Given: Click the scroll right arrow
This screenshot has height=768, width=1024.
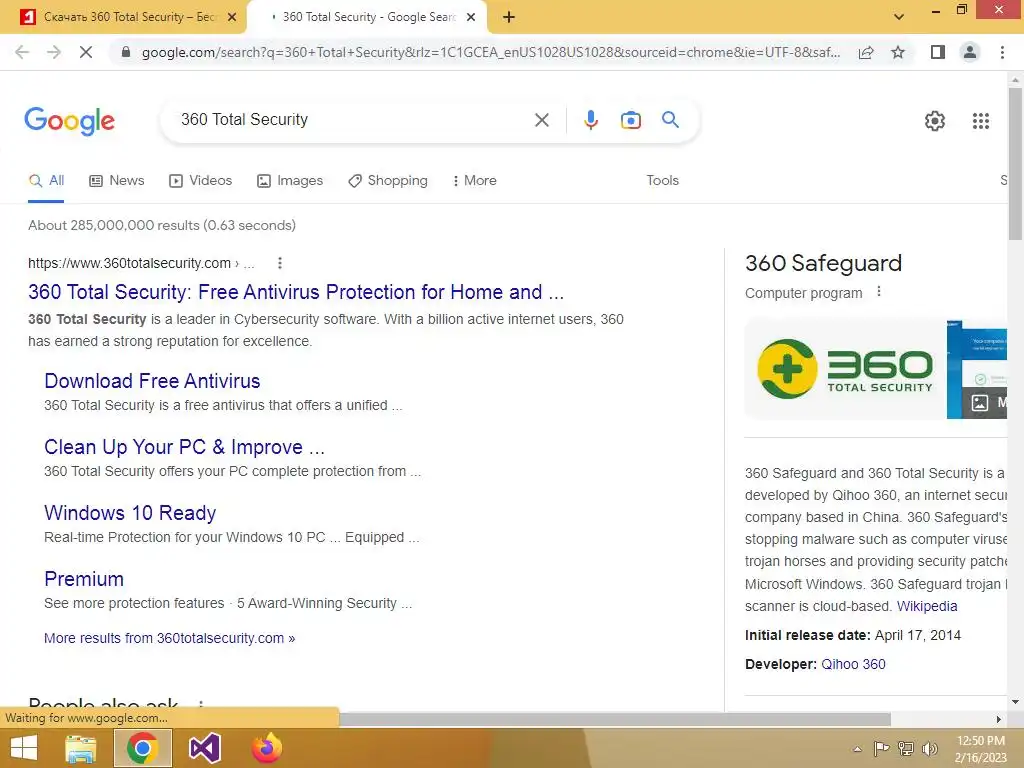Looking at the screenshot, I should (x=998, y=719).
